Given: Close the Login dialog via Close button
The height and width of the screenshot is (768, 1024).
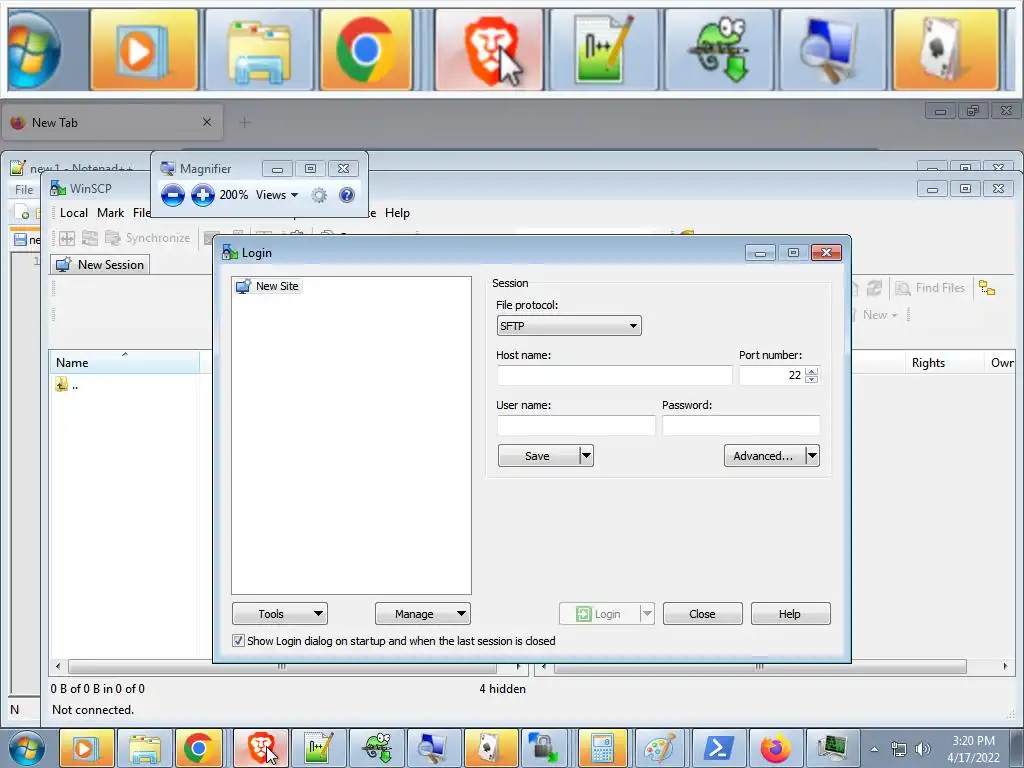Looking at the screenshot, I should pyautogui.click(x=703, y=614).
